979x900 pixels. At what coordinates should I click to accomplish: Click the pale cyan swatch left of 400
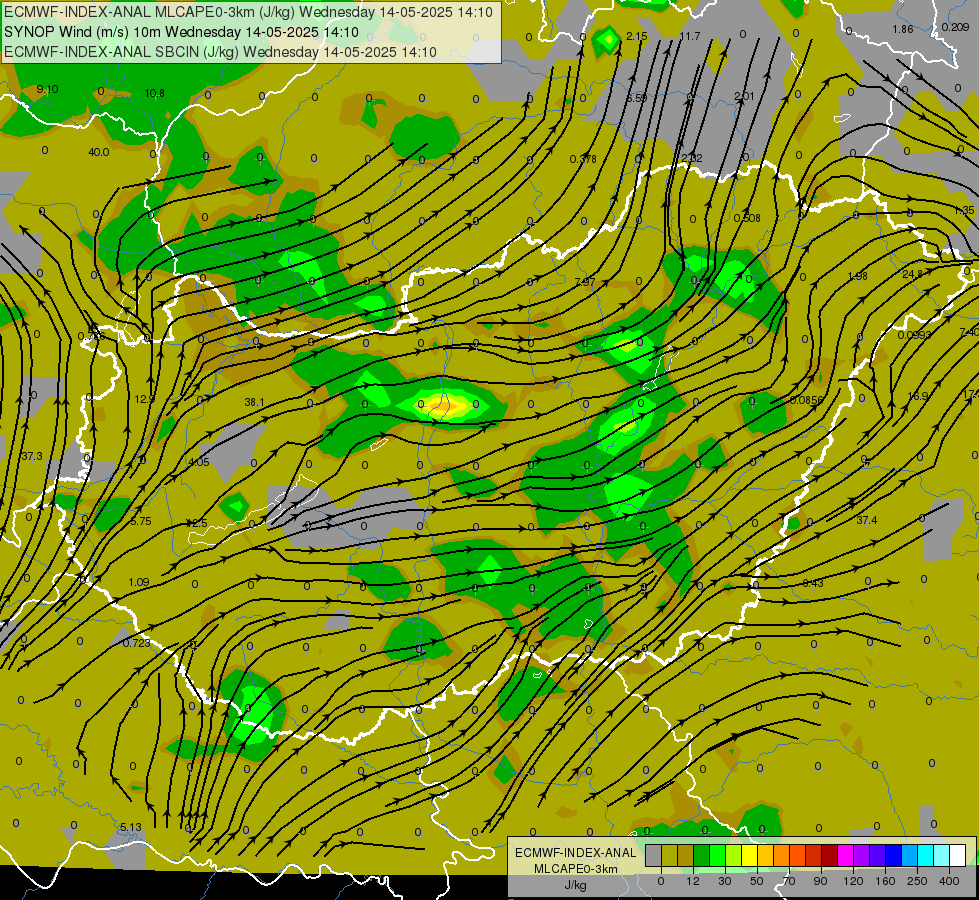pos(942,855)
